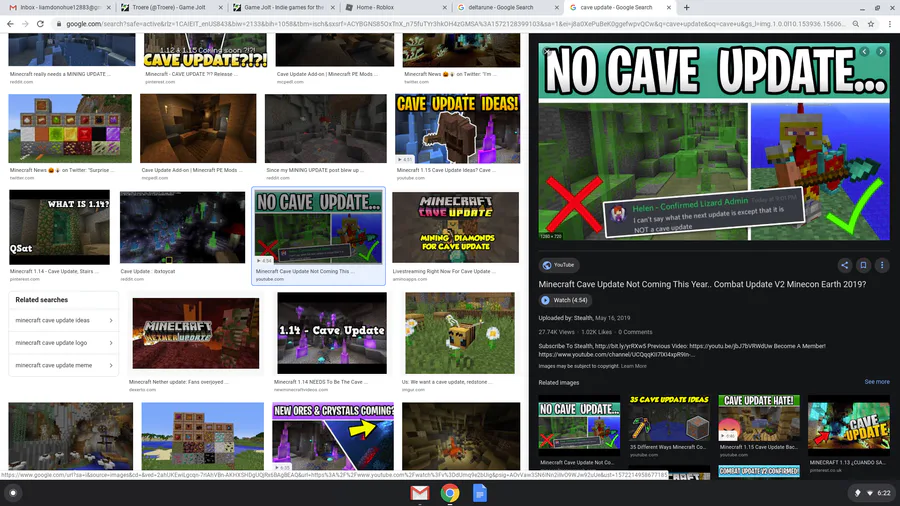900x506 pixels.
Task: Open the system tray status area
Action: point(872,493)
